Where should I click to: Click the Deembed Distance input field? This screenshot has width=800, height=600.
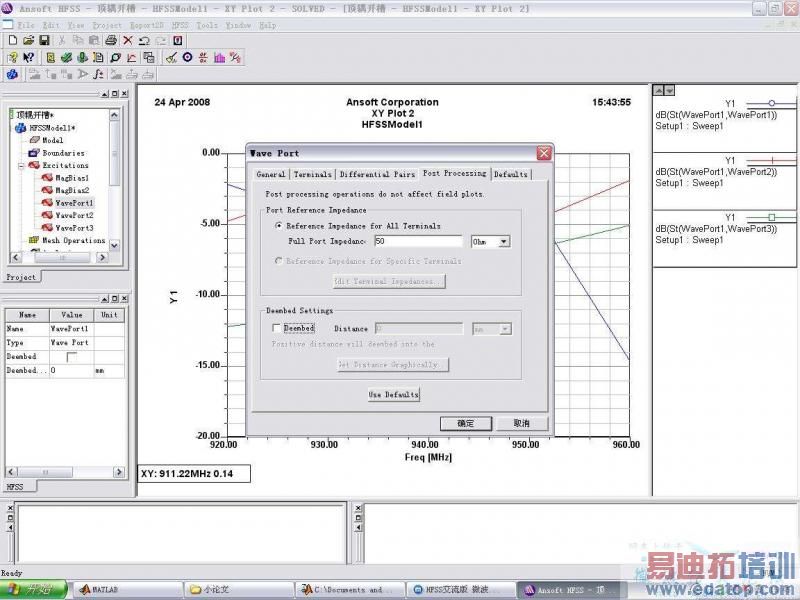coord(419,329)
